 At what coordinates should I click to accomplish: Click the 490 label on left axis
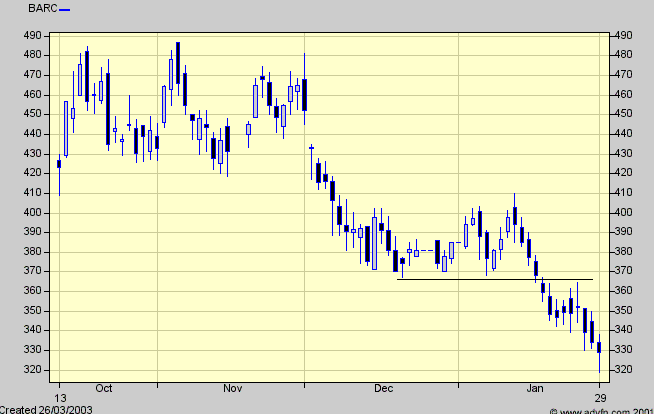click(x=33, y=35)
